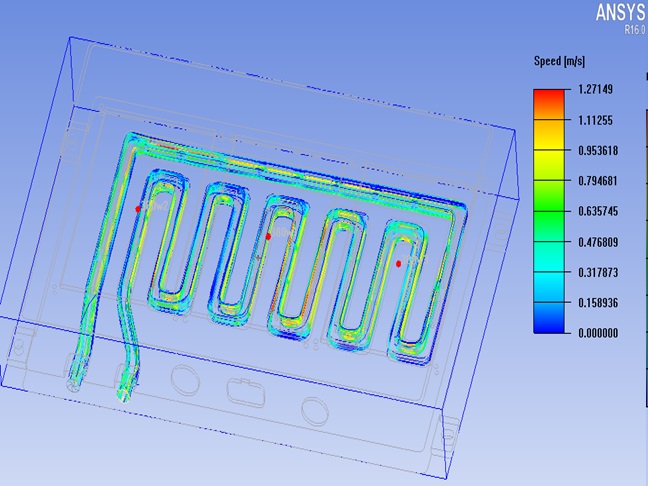Click the ANSYS logo in the corner
The width and height of the screenshot is (648, 486).
pos(620,12)
